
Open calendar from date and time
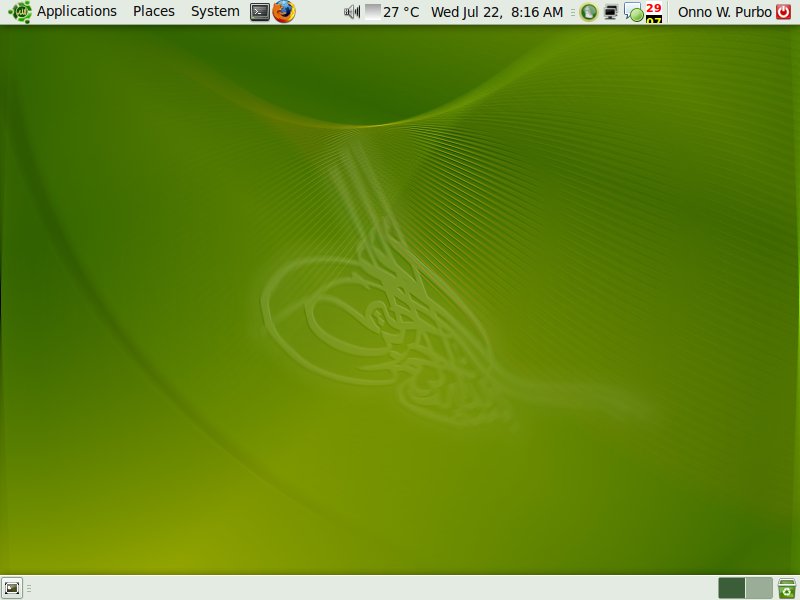[496, 12]
